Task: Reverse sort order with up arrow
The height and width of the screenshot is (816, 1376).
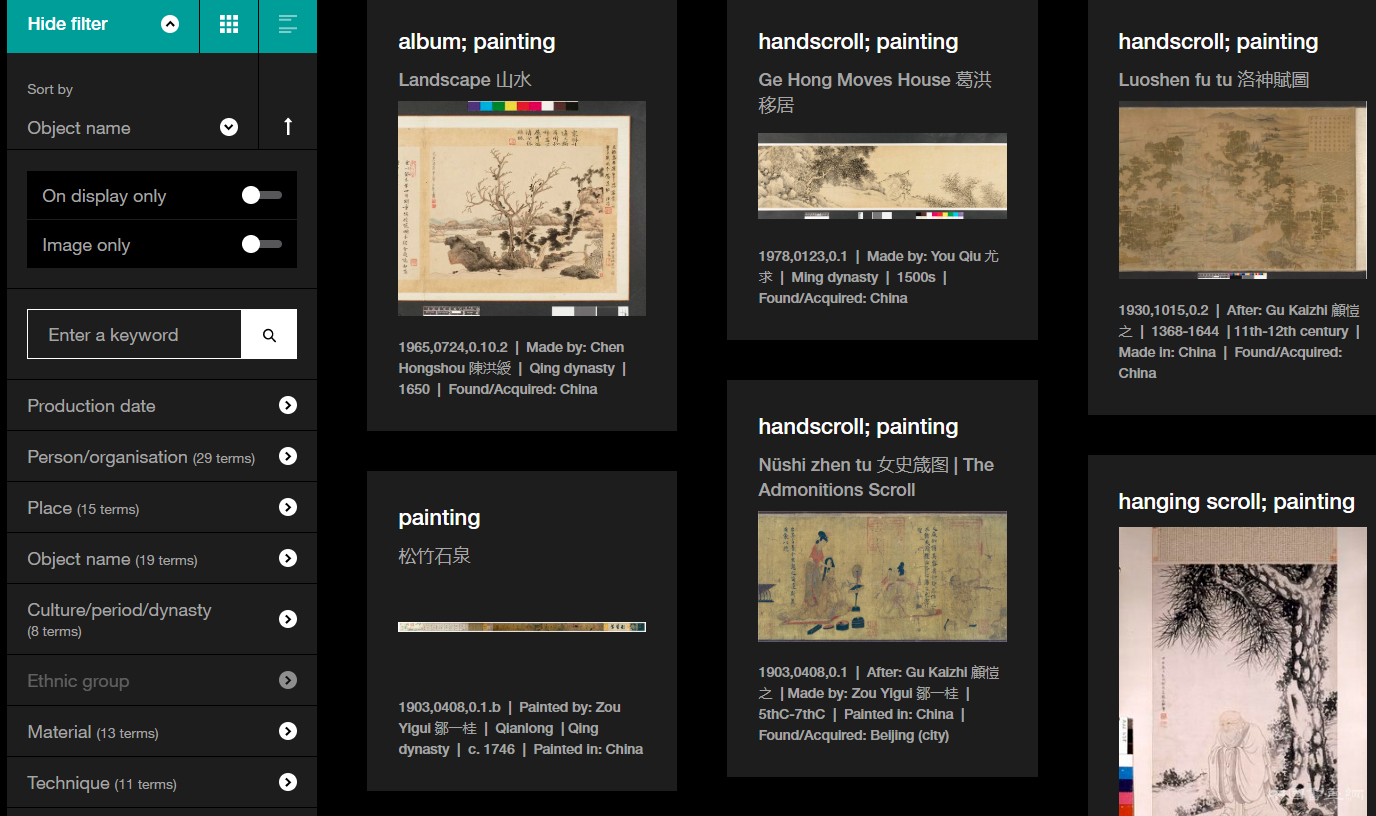Action: pos(288,127)
